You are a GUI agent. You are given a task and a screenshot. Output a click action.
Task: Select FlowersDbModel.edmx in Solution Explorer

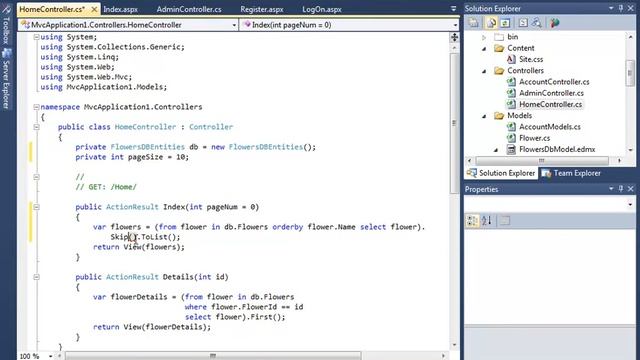(557, 150)
